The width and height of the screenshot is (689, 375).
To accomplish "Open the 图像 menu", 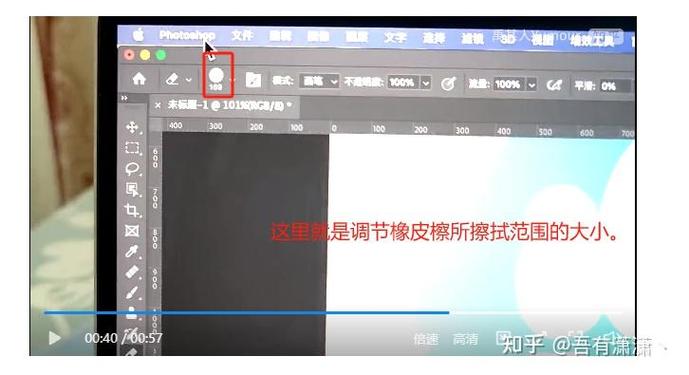I will pos(319,36).
